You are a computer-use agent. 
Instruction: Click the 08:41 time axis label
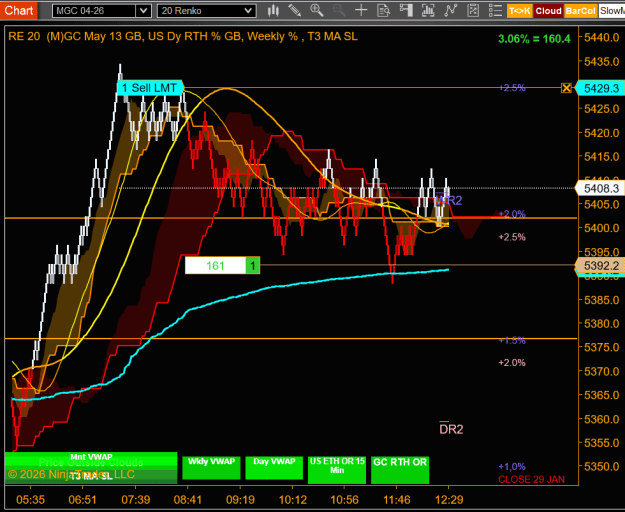[x=188, y=499]
